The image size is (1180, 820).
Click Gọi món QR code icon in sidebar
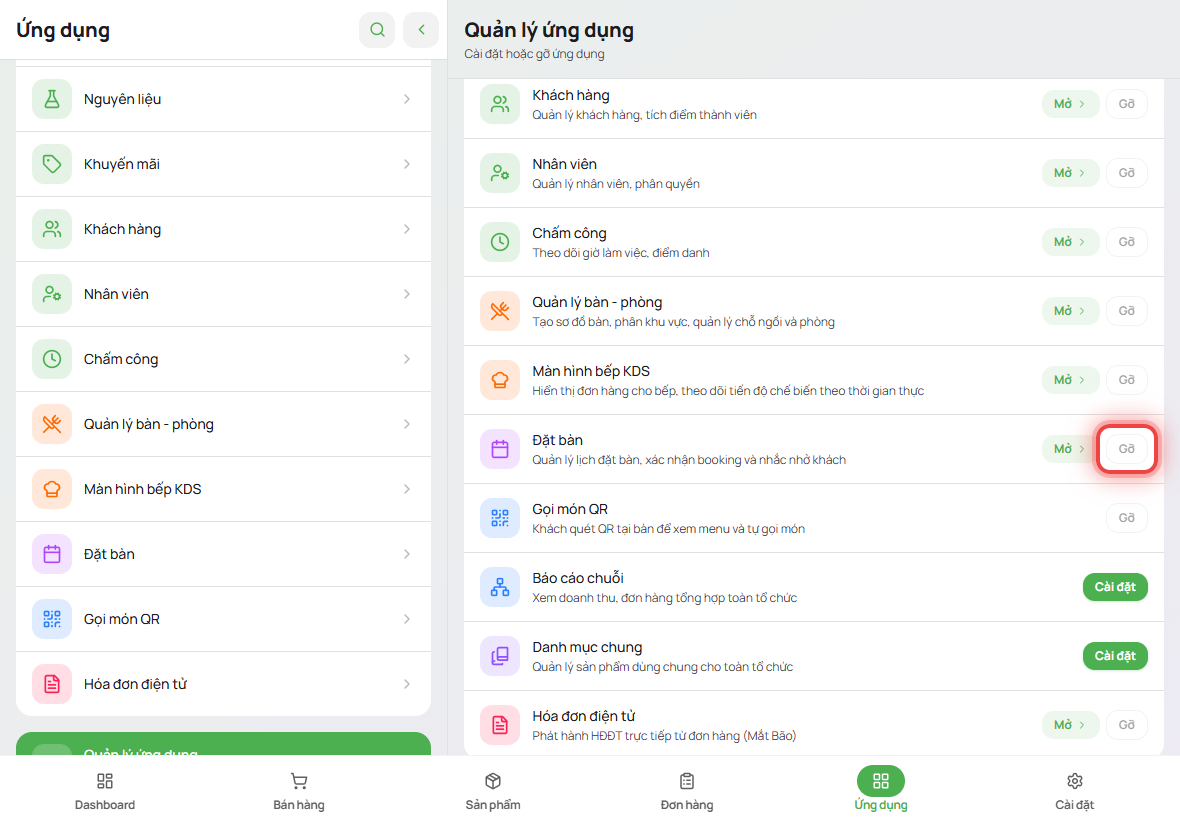coord(52,619)
